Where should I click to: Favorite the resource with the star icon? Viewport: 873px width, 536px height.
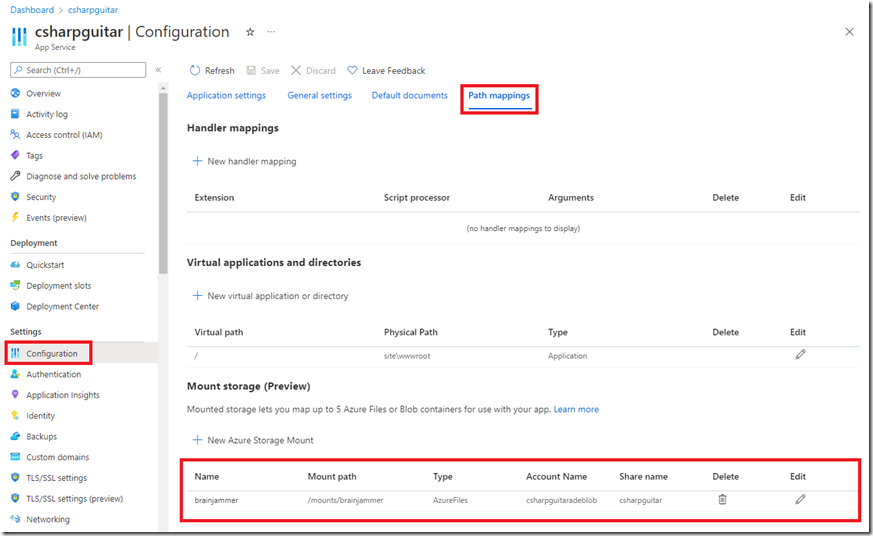(x=249, y=32)
